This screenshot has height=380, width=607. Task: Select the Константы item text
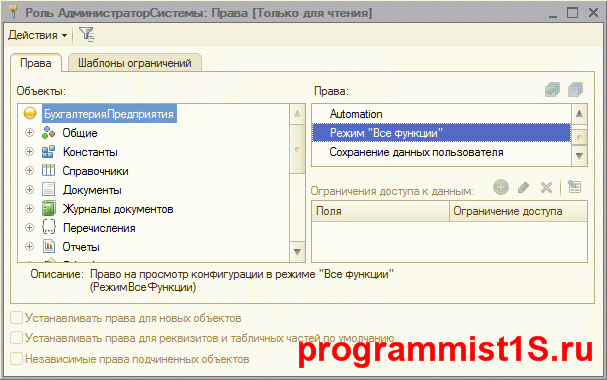click(x=90, y=152)
